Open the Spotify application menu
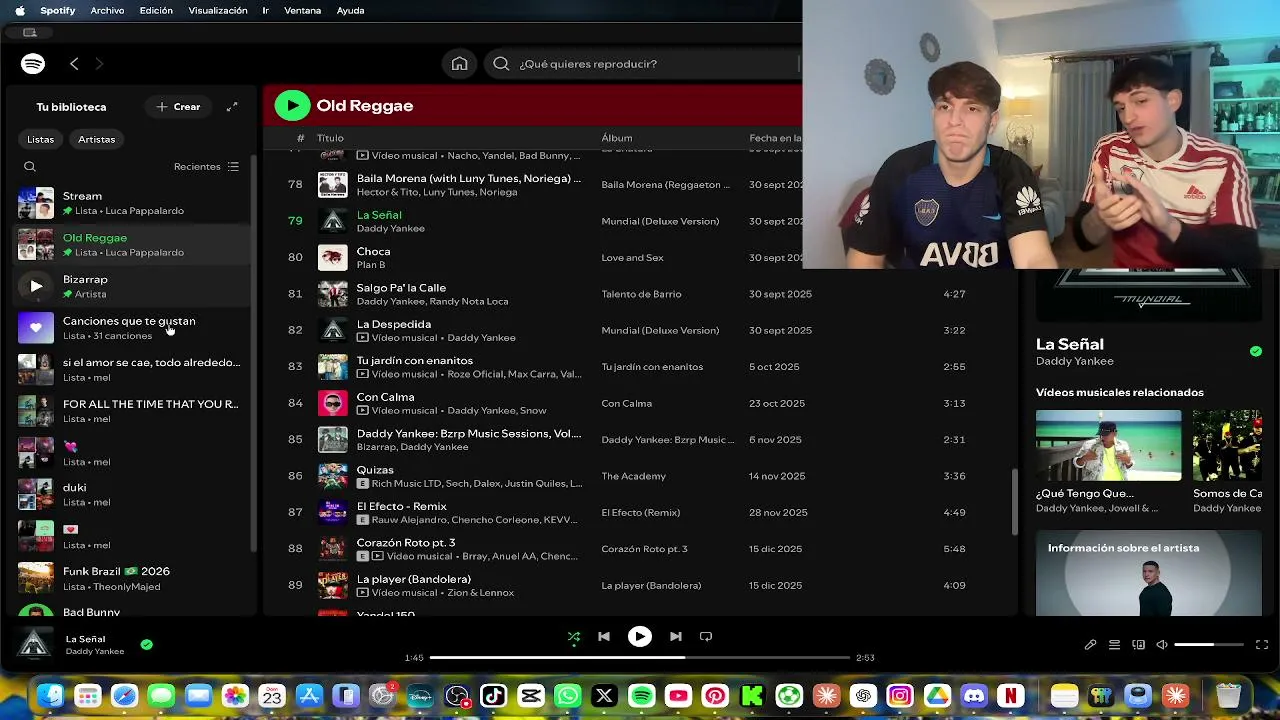Screen dimensions: 1280x720 click(x=57, y=10)
